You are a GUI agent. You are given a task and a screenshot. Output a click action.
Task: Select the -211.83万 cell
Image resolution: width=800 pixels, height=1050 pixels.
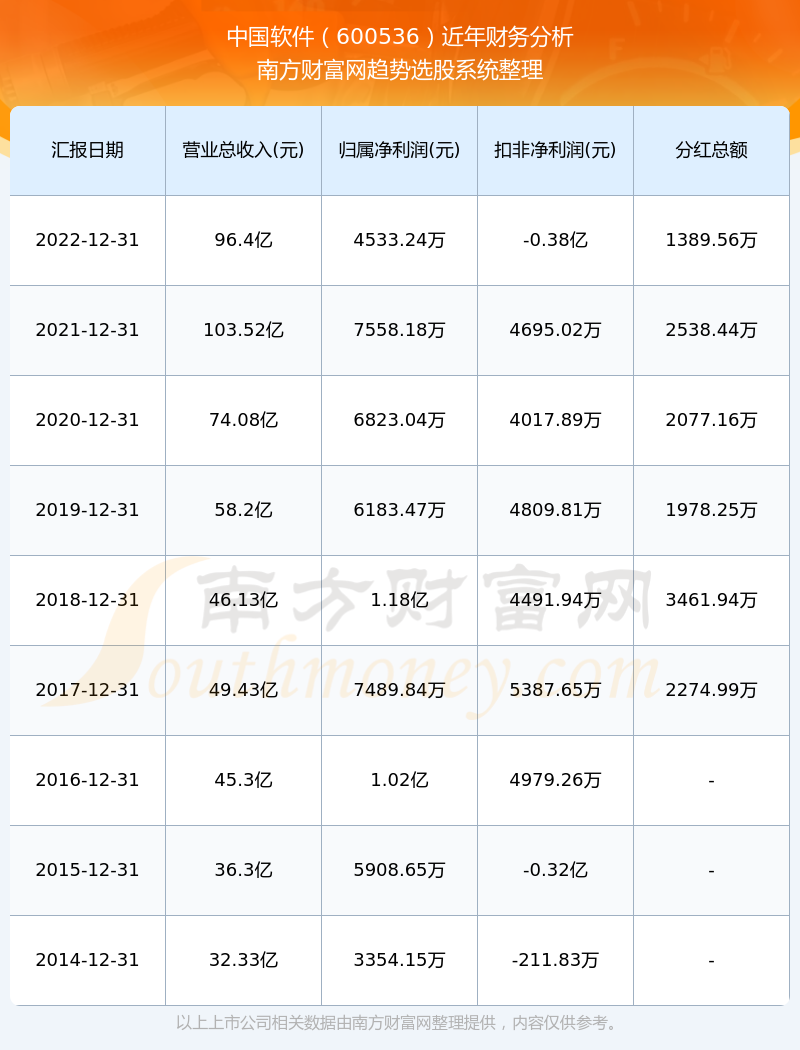pos(556,960)
